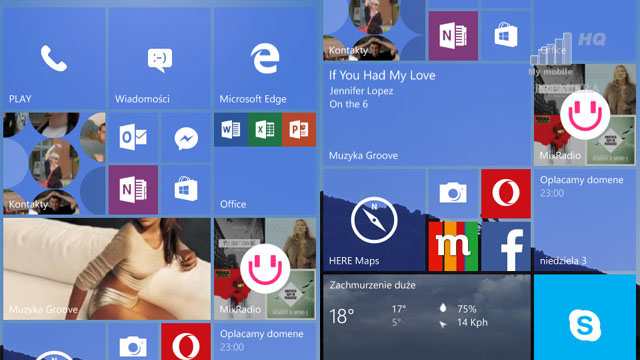The height and width of the screenshot is (360, 640).
Task: Open Kontakty tile in the left screenshot
Action: tap(54, 164)
